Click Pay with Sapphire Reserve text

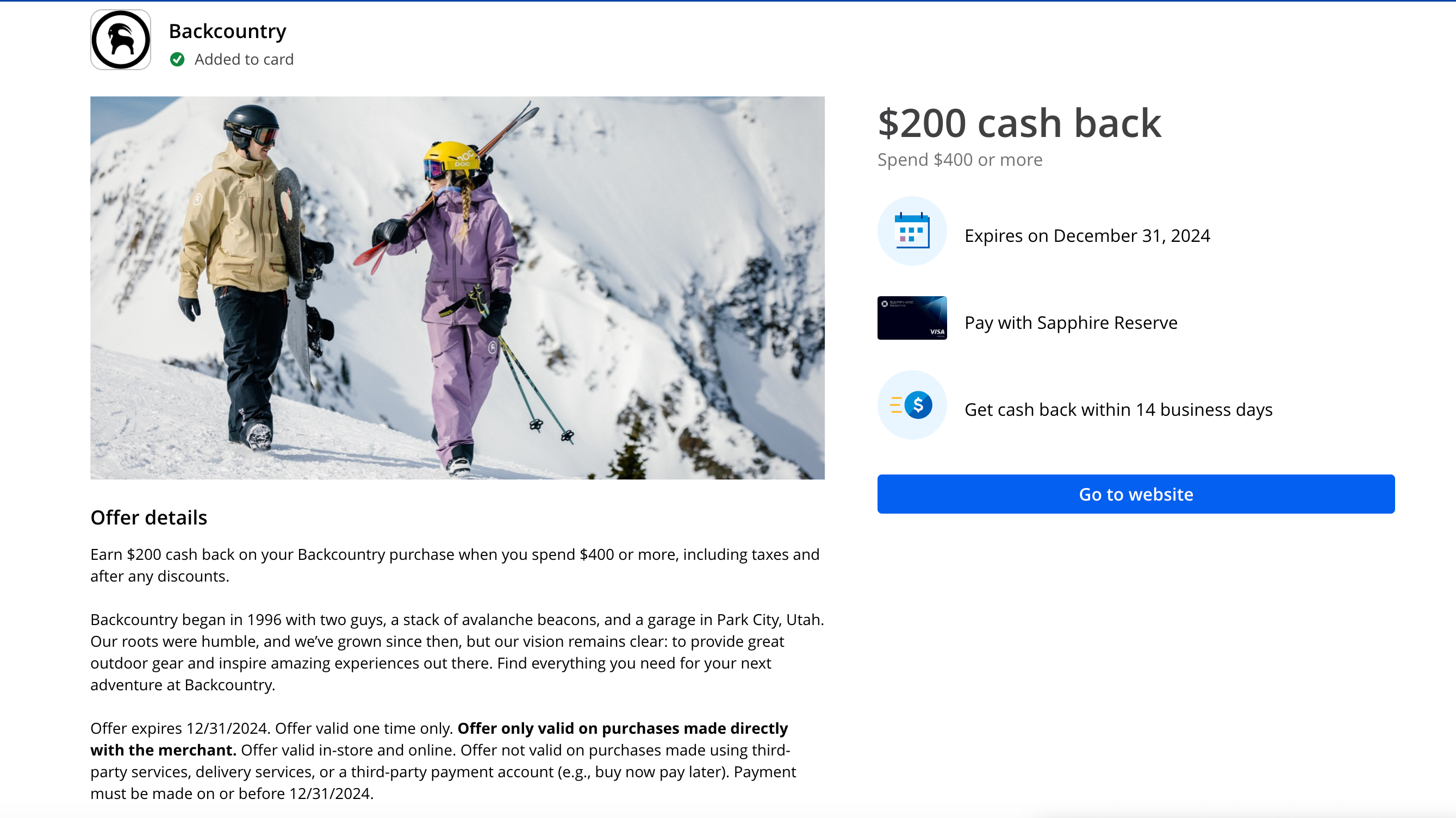[x=1071, y=322]
